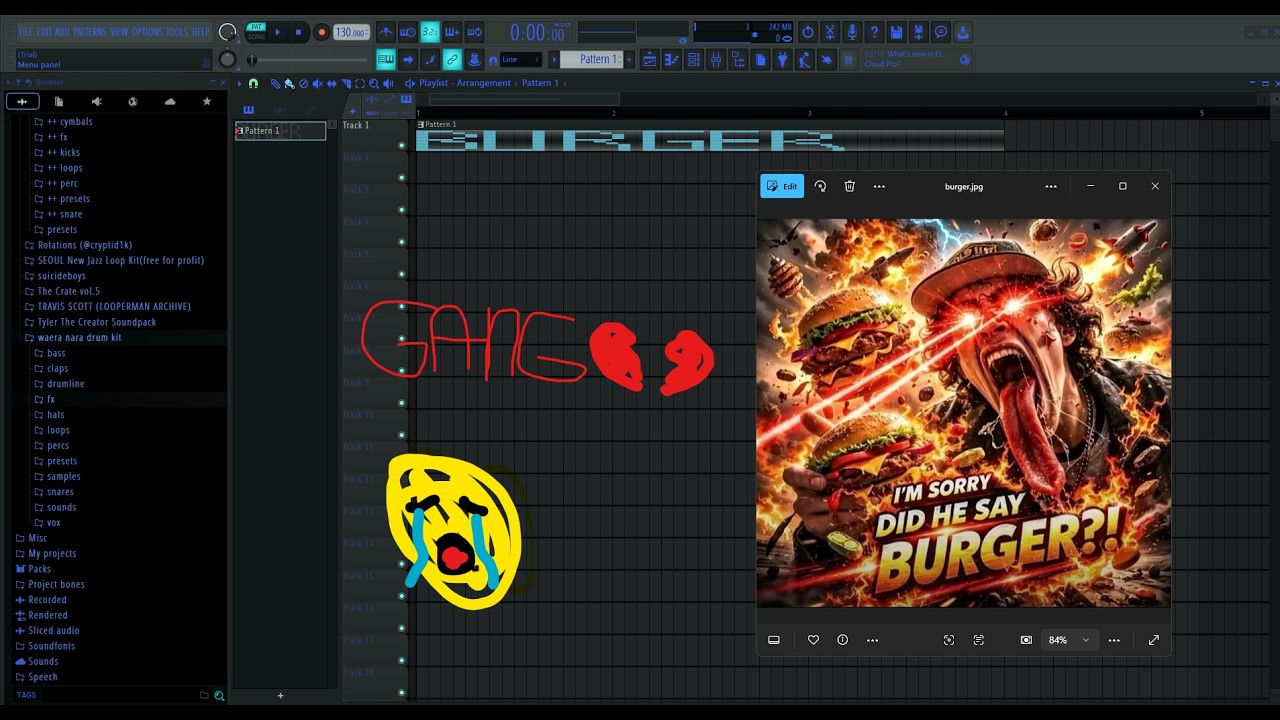Save project with the floppy disk icon
The height and width of the screenshot is (720, 1280).
click(x=896, y=32)
